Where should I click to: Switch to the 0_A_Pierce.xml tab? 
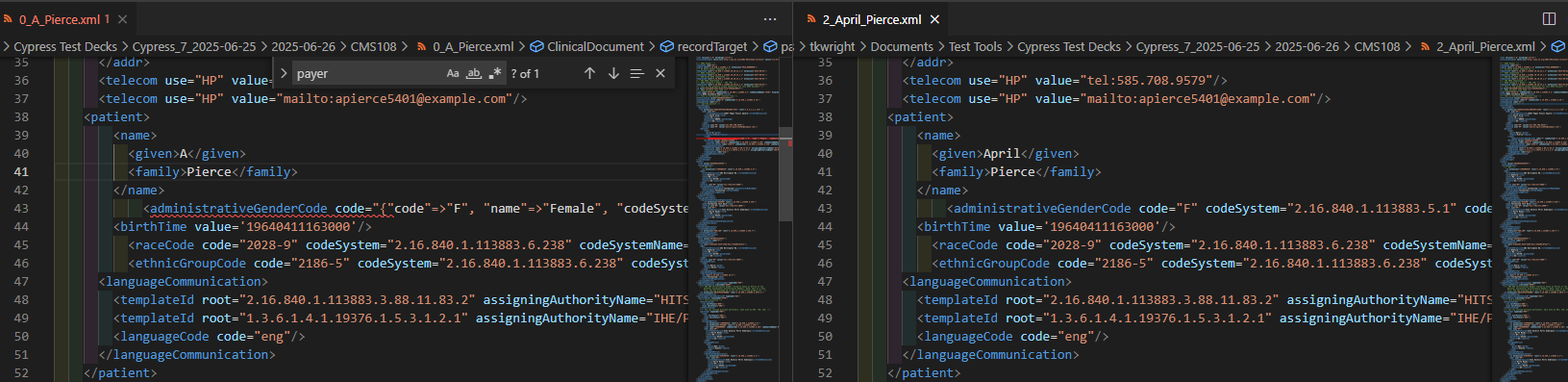pyautogui.click(x=64, y=19)
